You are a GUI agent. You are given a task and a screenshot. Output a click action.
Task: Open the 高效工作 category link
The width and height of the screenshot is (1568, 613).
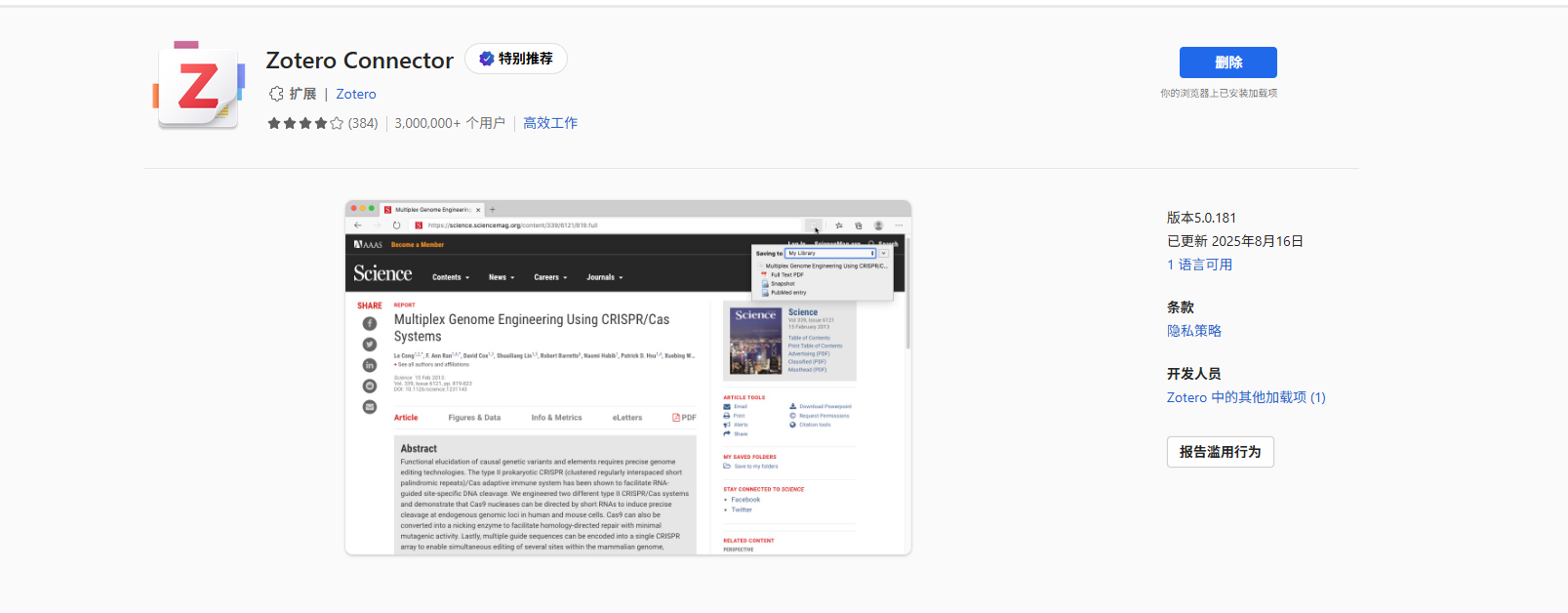(550, 123)
